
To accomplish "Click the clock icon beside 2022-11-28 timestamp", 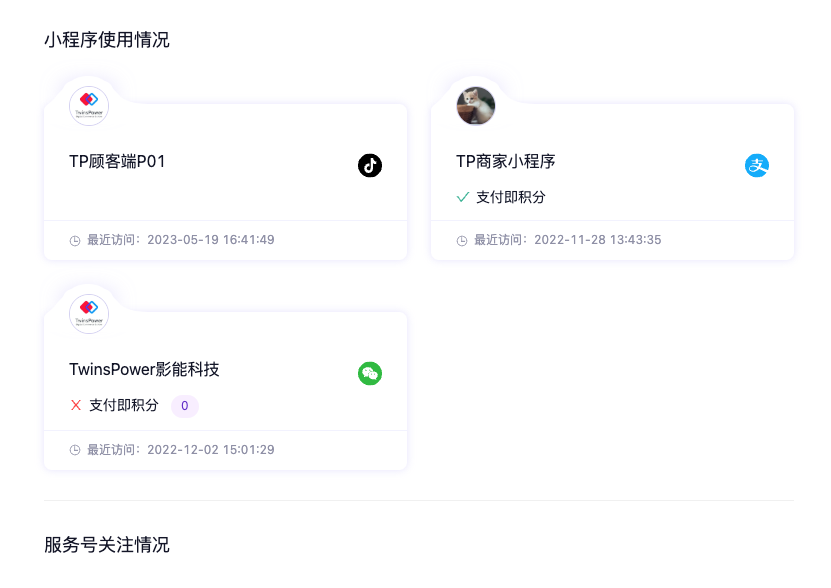I will (x=462, y=240).
